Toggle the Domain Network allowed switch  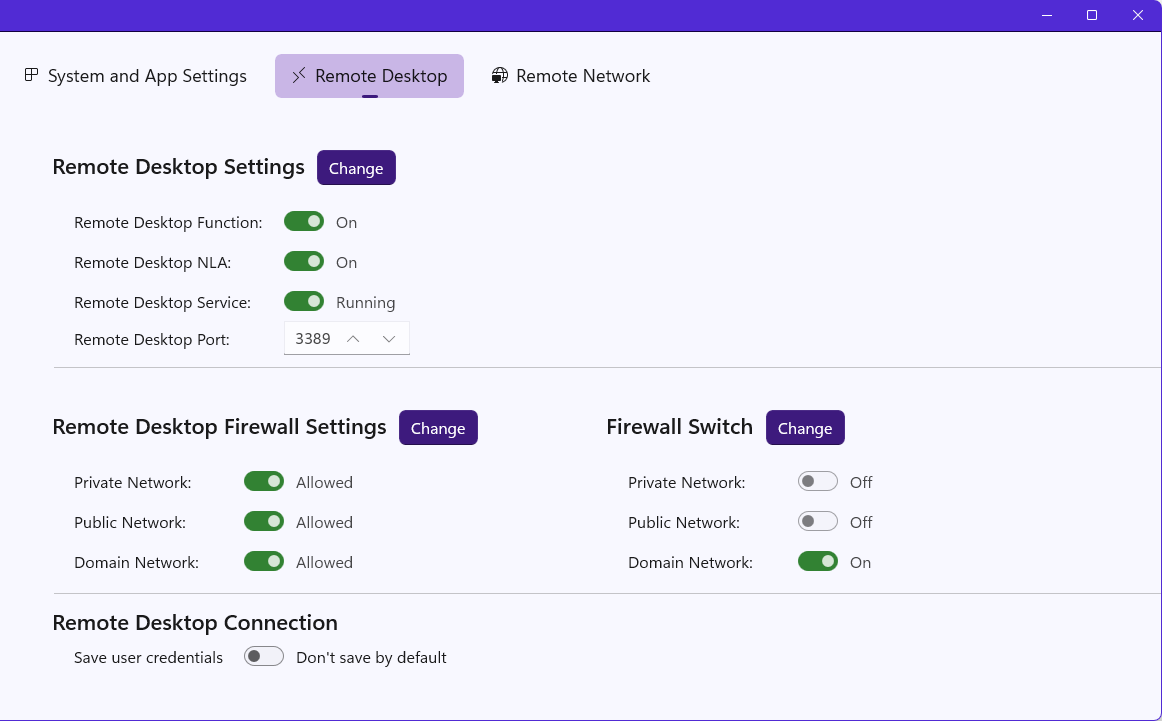(264, 561)
